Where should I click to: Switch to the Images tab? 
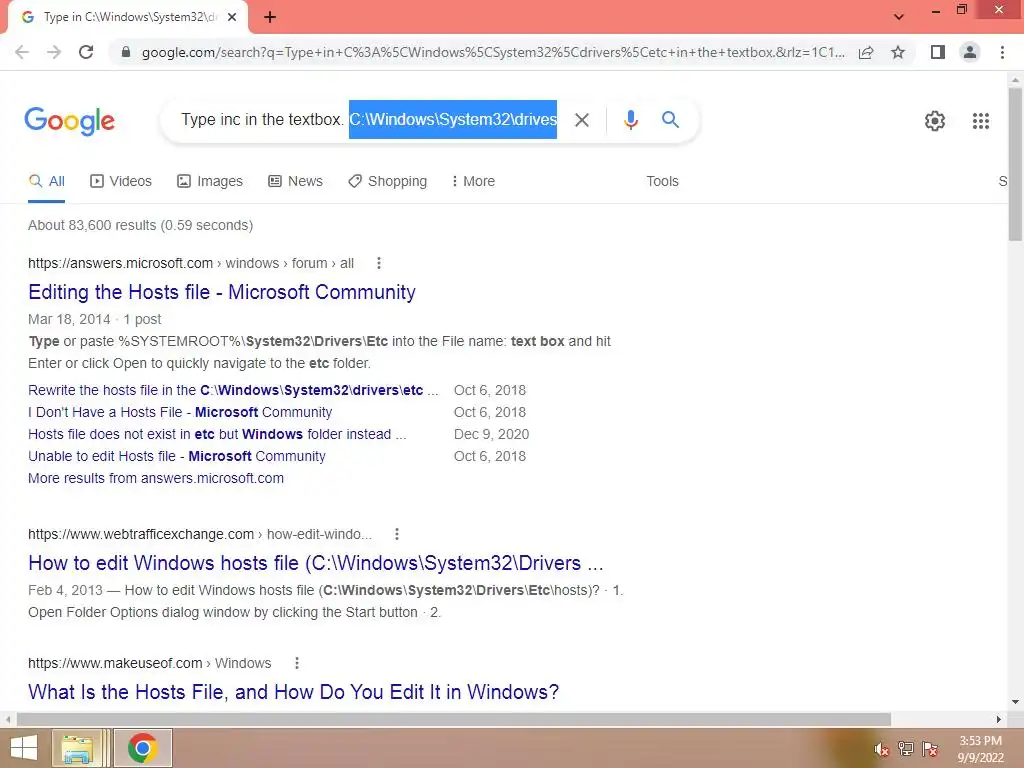[x=210, y=182]
